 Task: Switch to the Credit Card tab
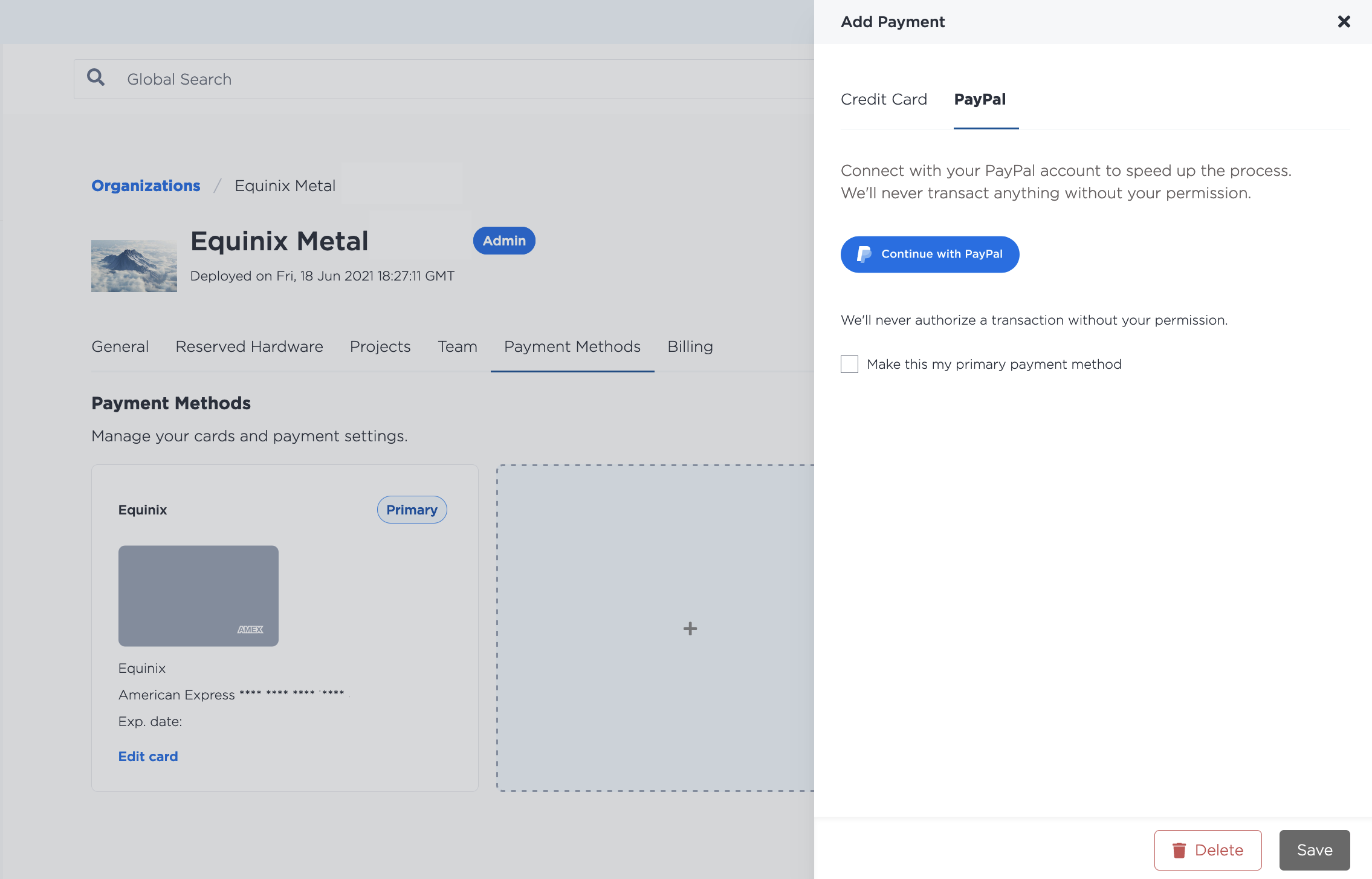point(884,99)
